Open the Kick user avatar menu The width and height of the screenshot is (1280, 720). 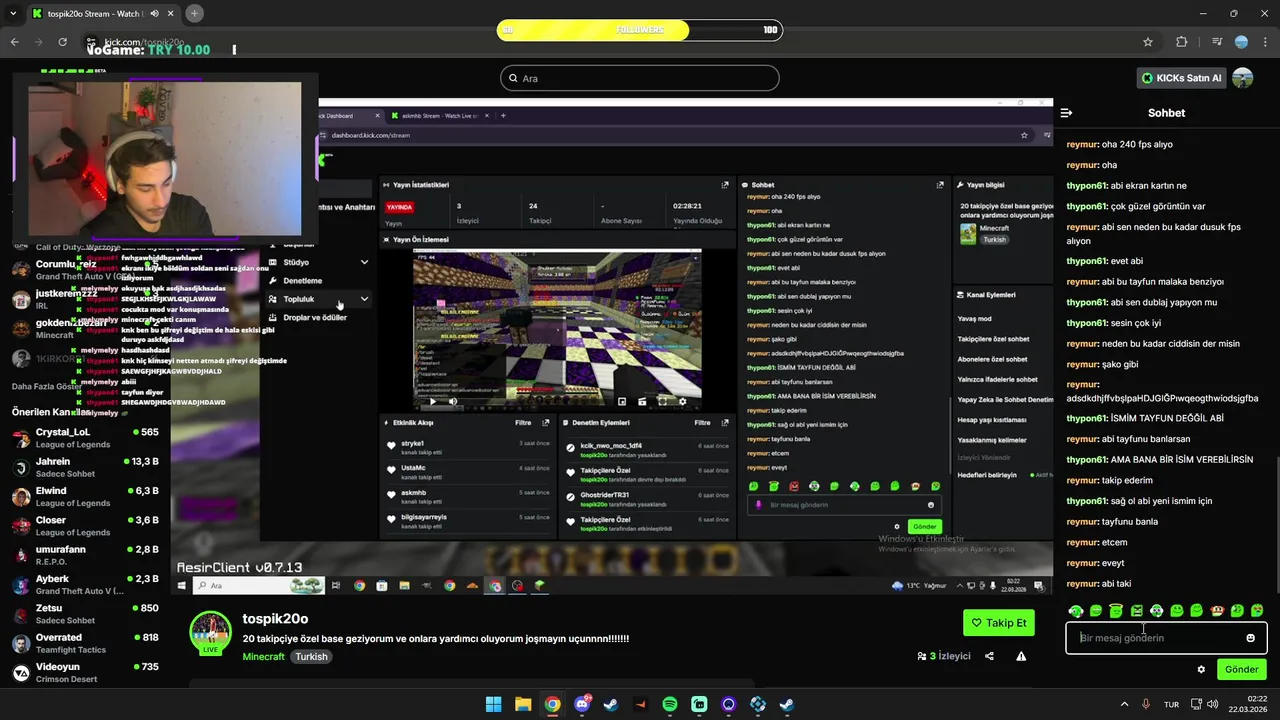[1243, 78]
